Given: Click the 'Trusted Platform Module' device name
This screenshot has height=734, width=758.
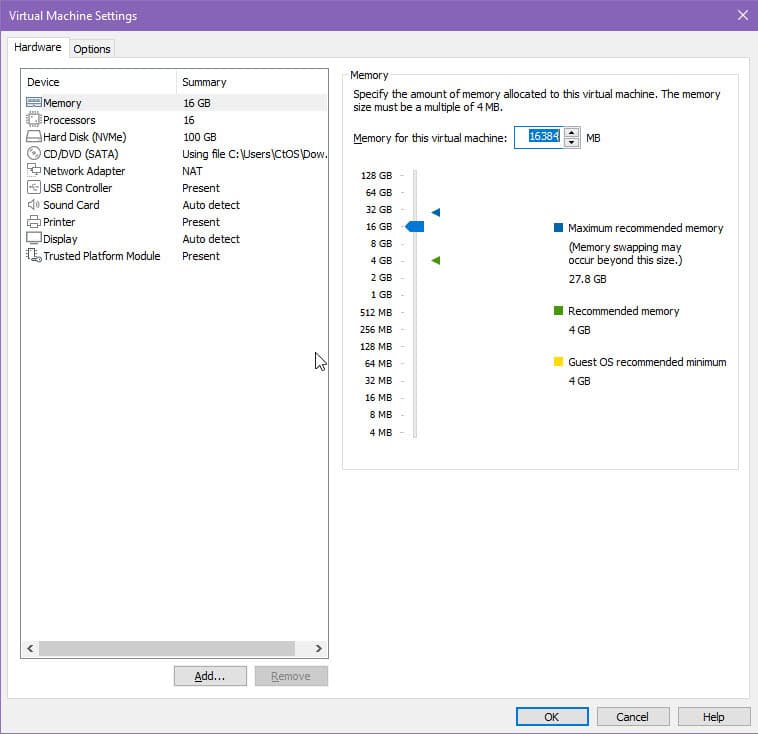Looking at the screenshot, I should point(102,256).
